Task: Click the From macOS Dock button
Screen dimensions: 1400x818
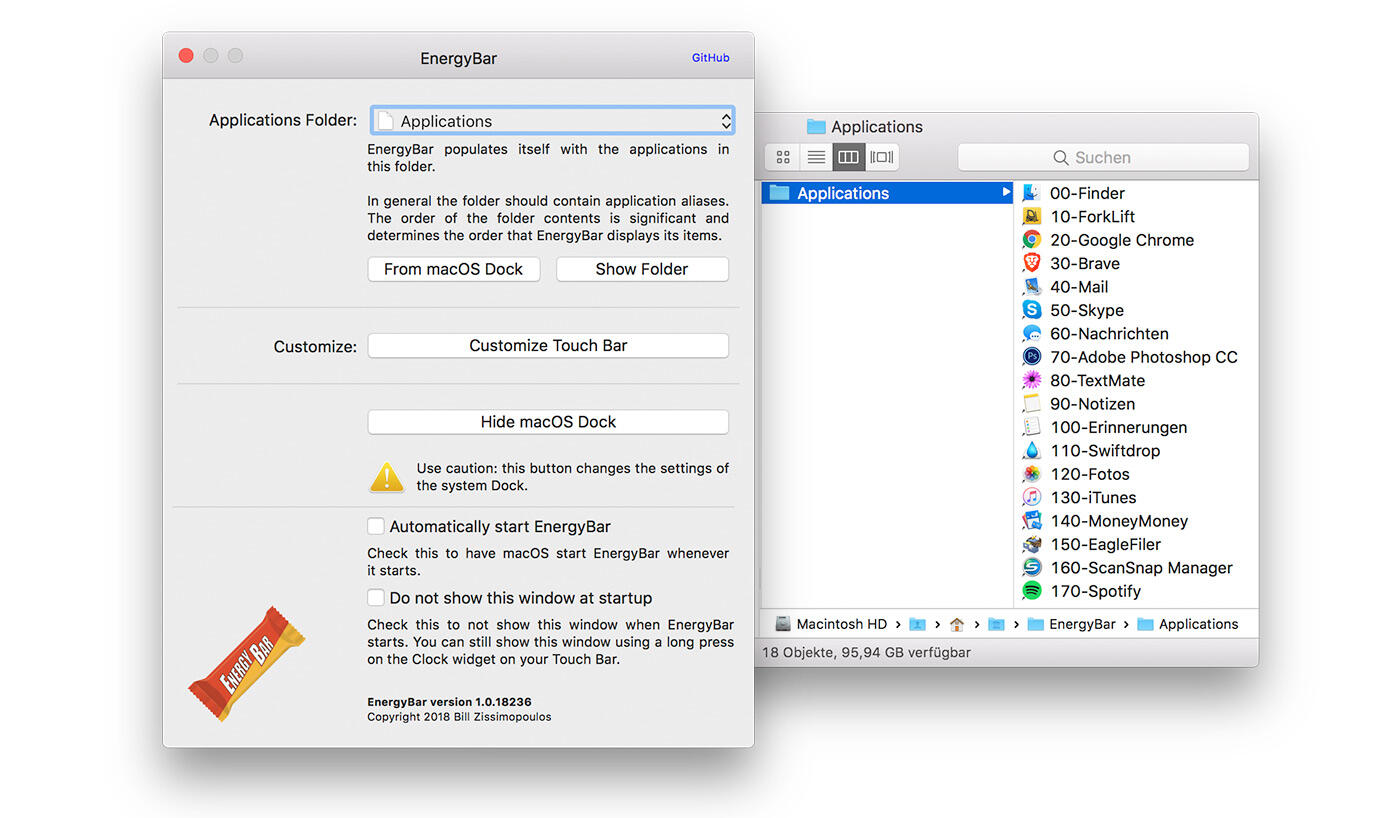Action: click(x=453, y=269)
